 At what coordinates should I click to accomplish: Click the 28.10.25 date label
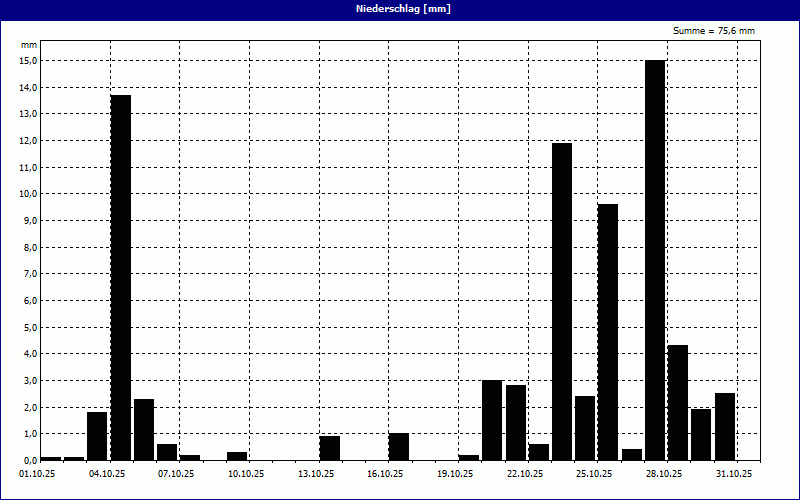(x=664, y=474)
